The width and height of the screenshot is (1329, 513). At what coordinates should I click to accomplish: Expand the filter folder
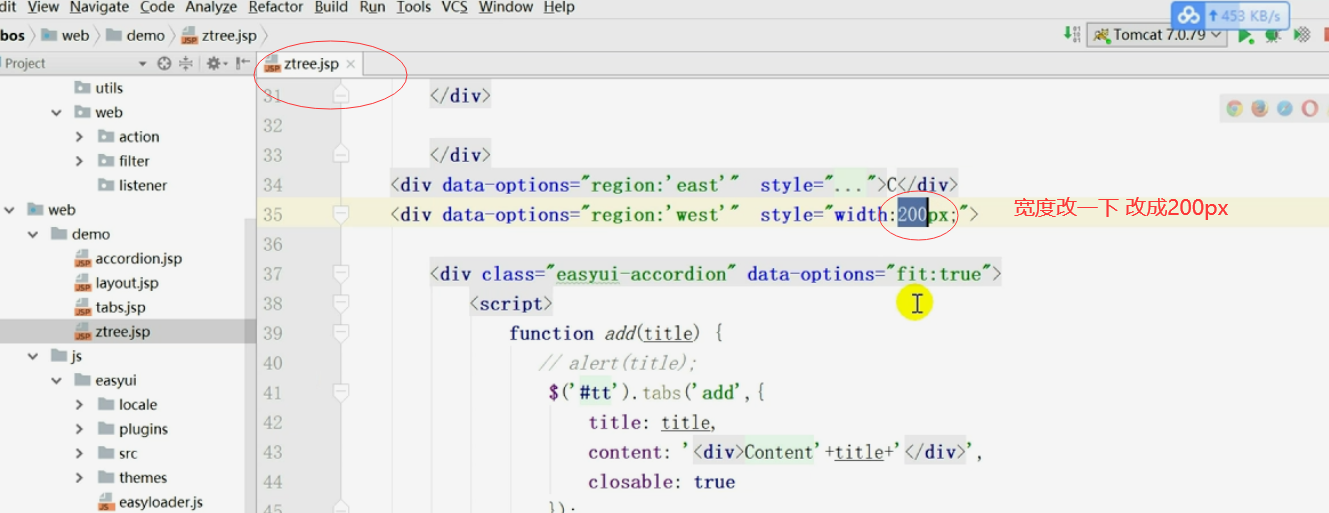(x=80, y=161)
